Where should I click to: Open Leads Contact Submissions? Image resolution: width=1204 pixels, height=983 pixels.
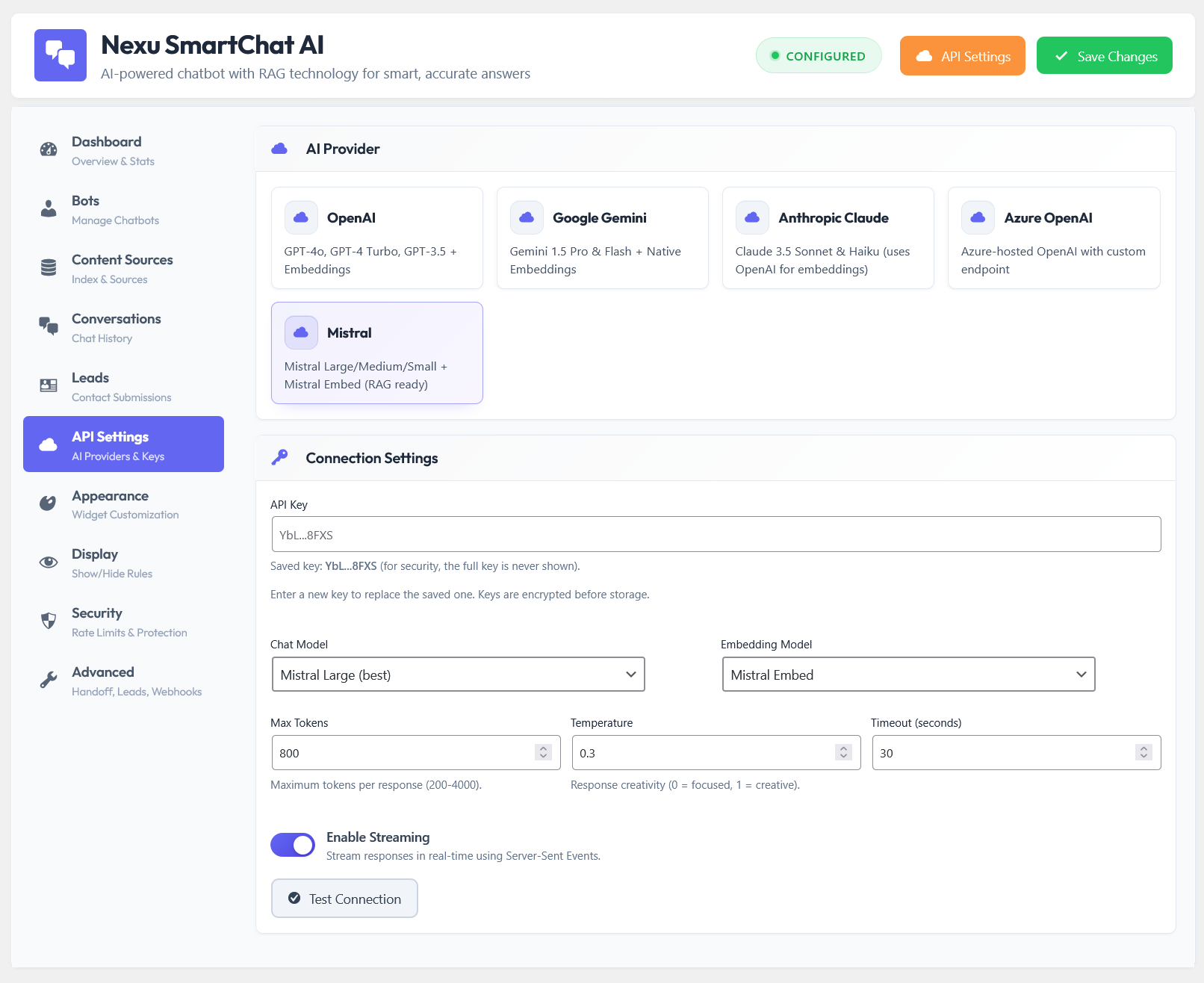click(x=123, y=386)
